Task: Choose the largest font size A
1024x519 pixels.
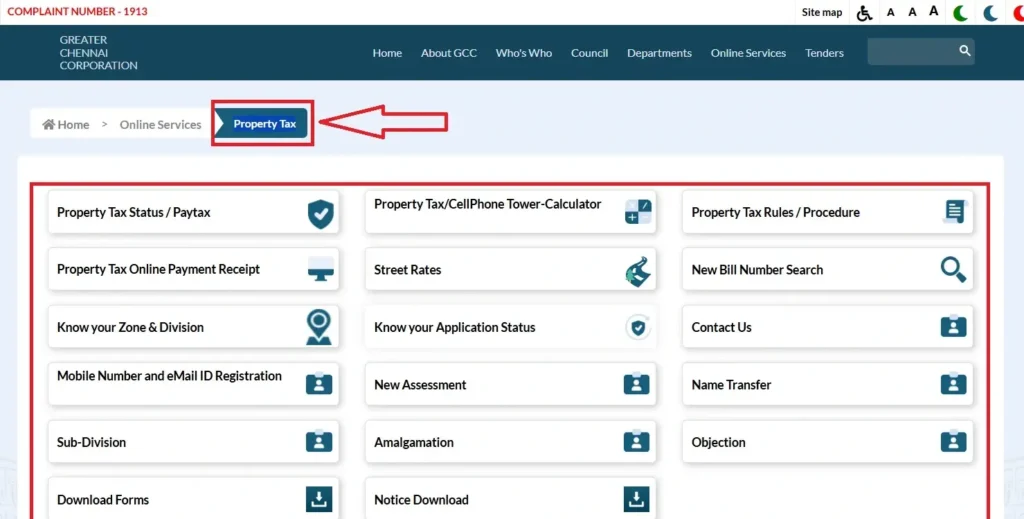Action: point(934,12)
